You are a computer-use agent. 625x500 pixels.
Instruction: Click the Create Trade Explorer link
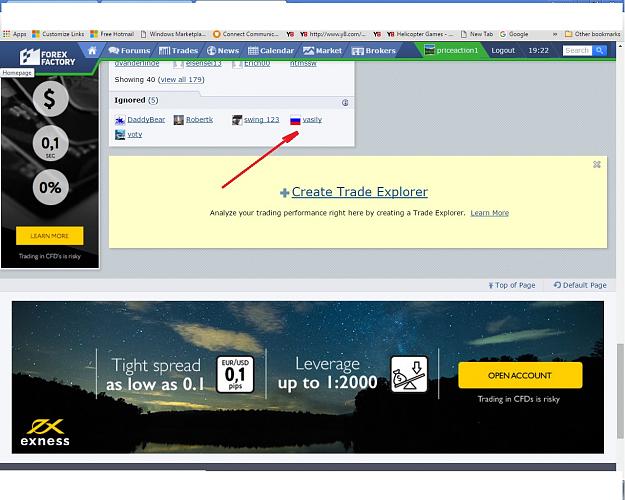(360, 192)
